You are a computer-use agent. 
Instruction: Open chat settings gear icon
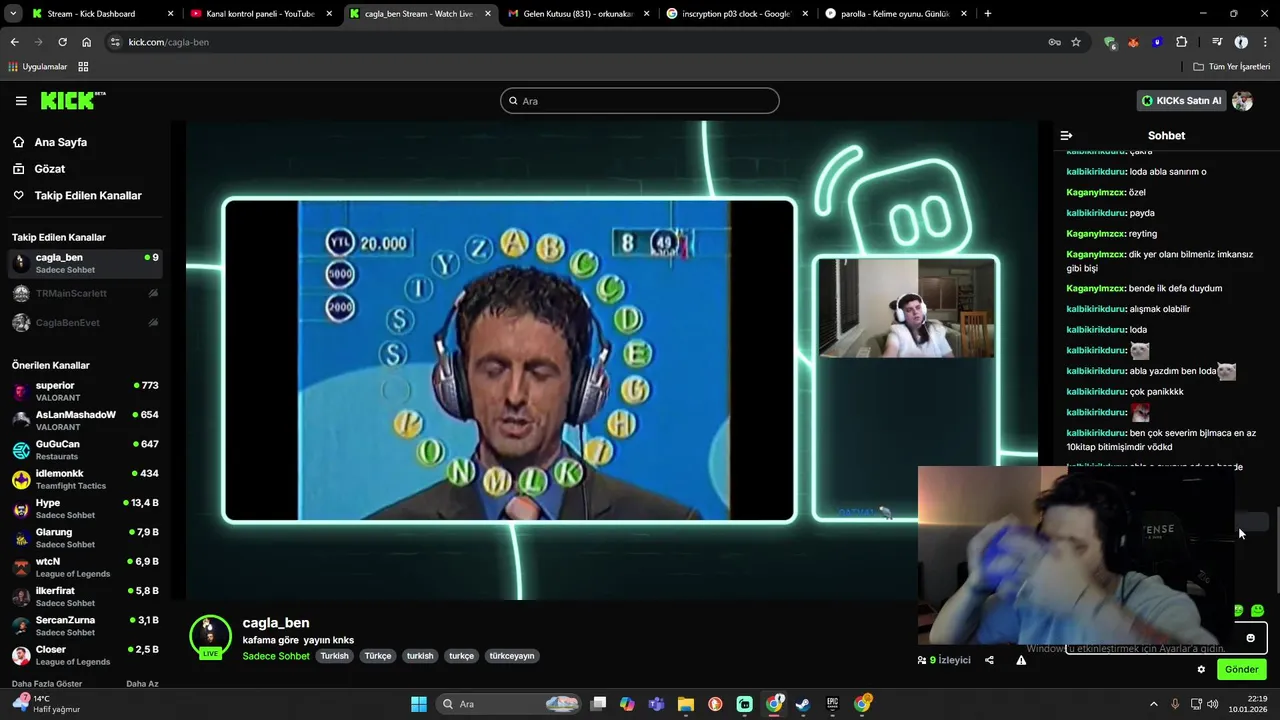click(x=1201, y=670)
